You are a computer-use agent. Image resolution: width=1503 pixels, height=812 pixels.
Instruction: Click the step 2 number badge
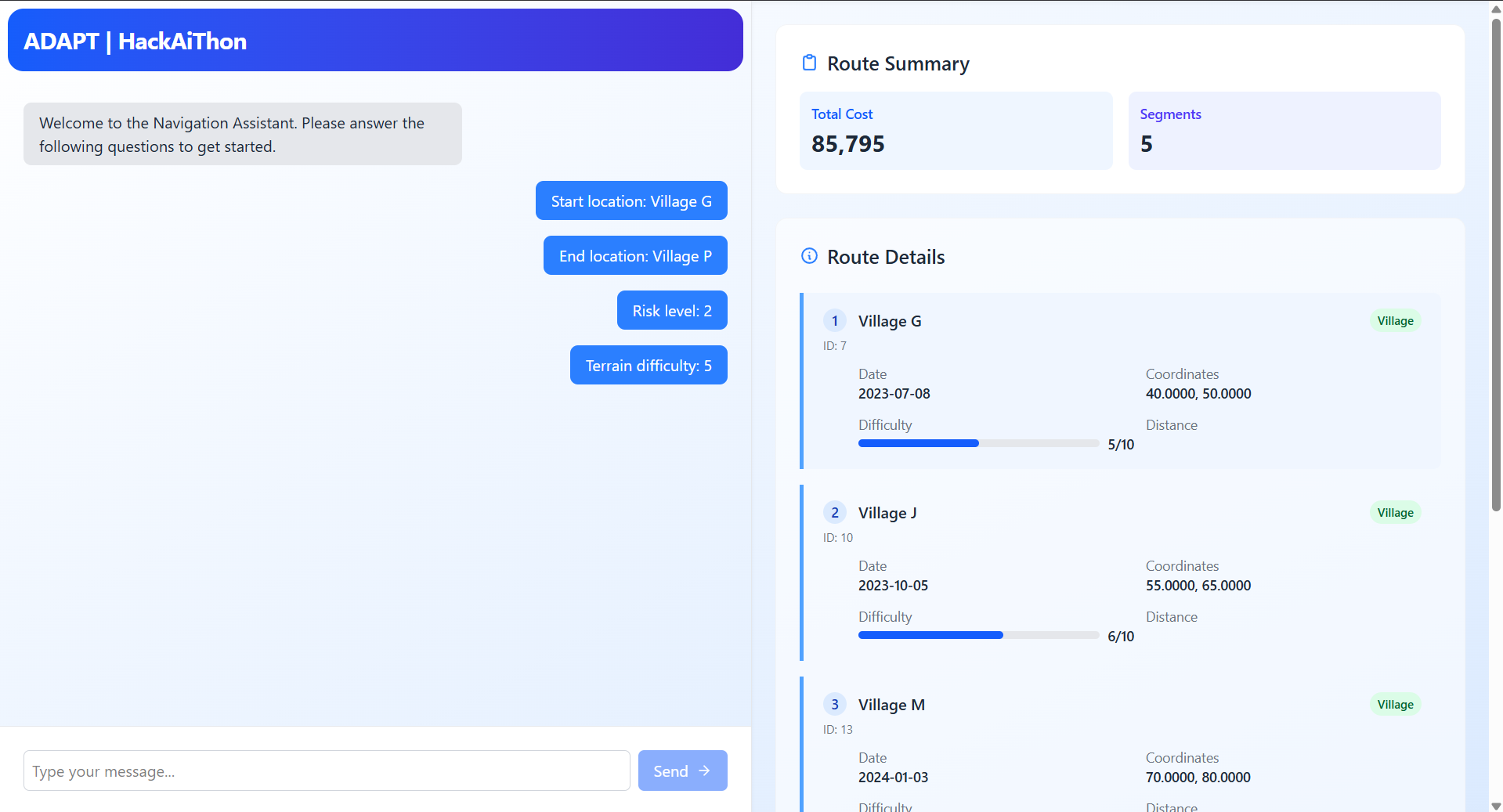pyautogui.click(x=834, y=513)
